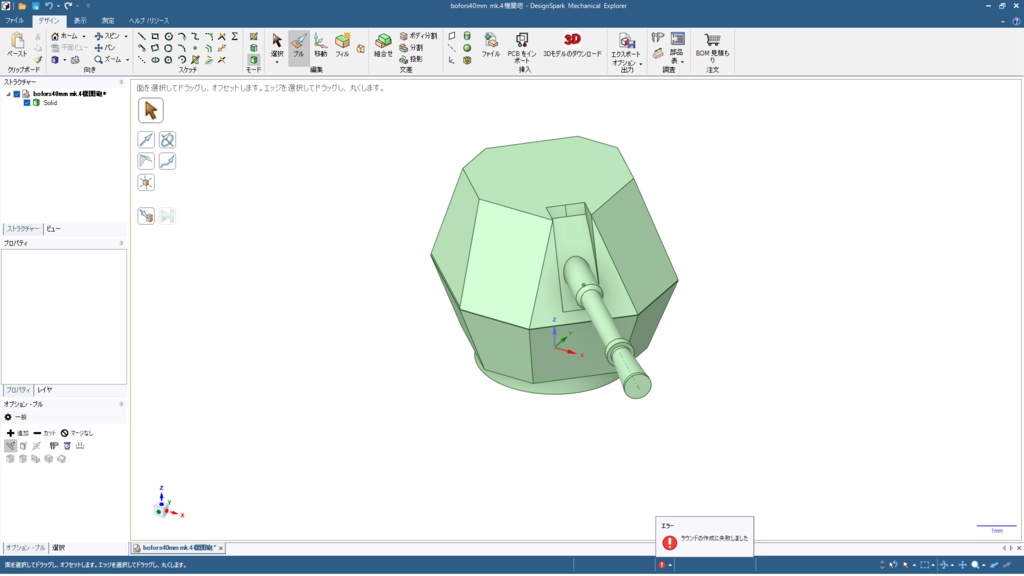Viewport: 1024px width, 576px height.
Task: Open the Redo dropdown in title bar
Action: click(x=78, y=6)
